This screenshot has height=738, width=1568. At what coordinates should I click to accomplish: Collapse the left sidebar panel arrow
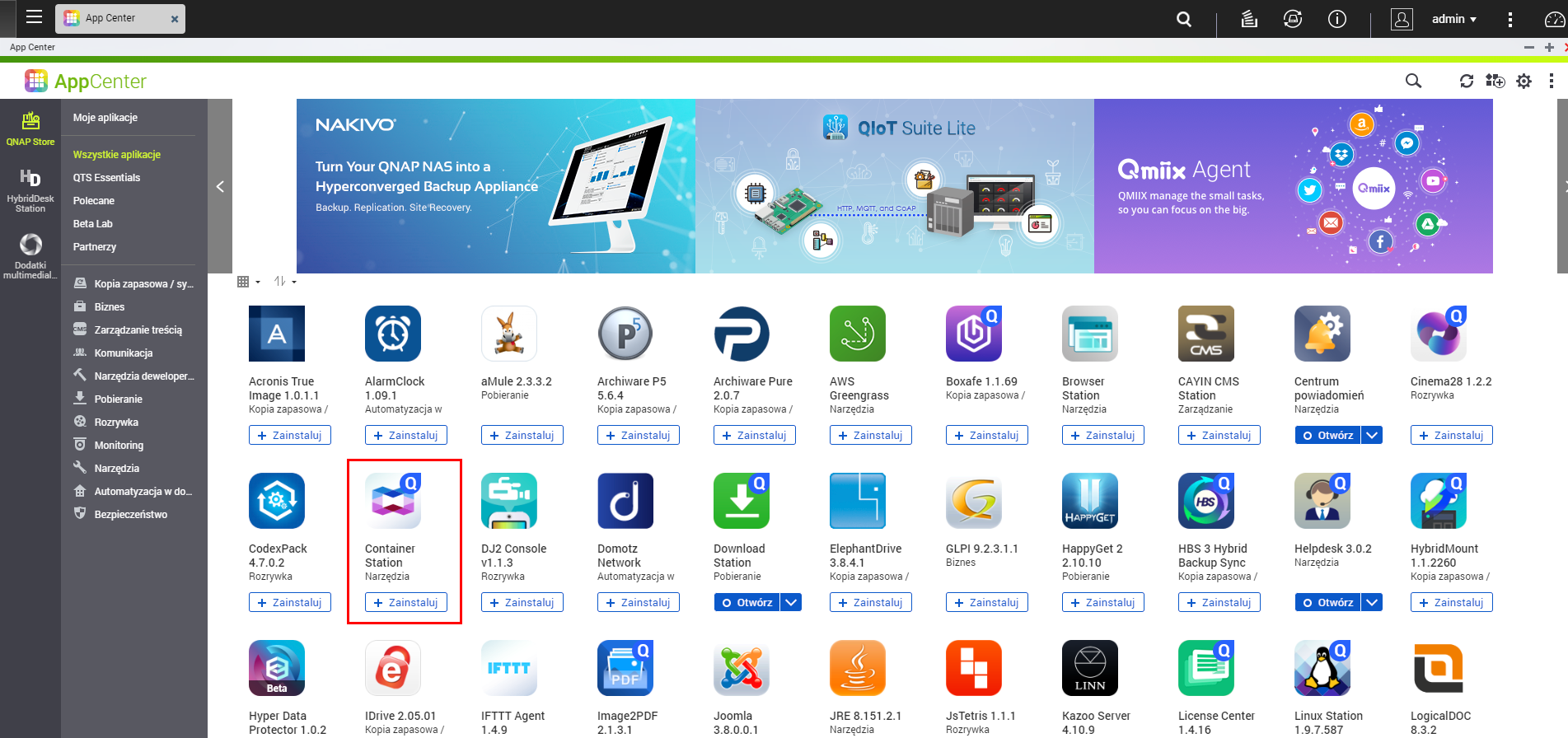220,186
